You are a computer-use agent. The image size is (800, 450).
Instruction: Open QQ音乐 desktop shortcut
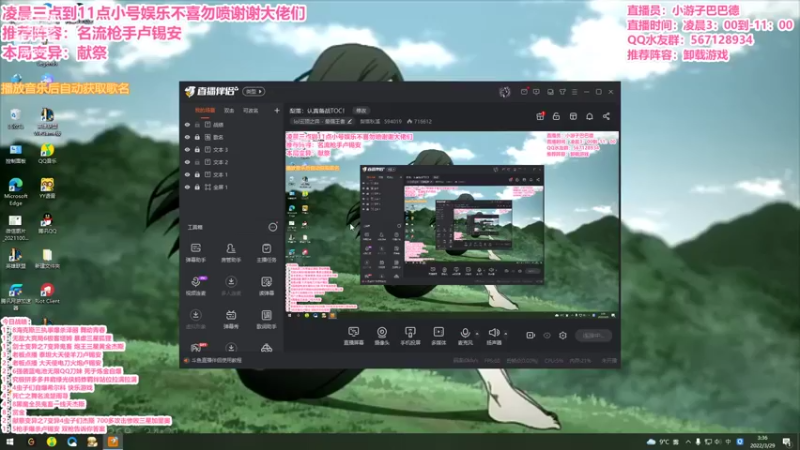pyautogui.click(x=47, y=154)
